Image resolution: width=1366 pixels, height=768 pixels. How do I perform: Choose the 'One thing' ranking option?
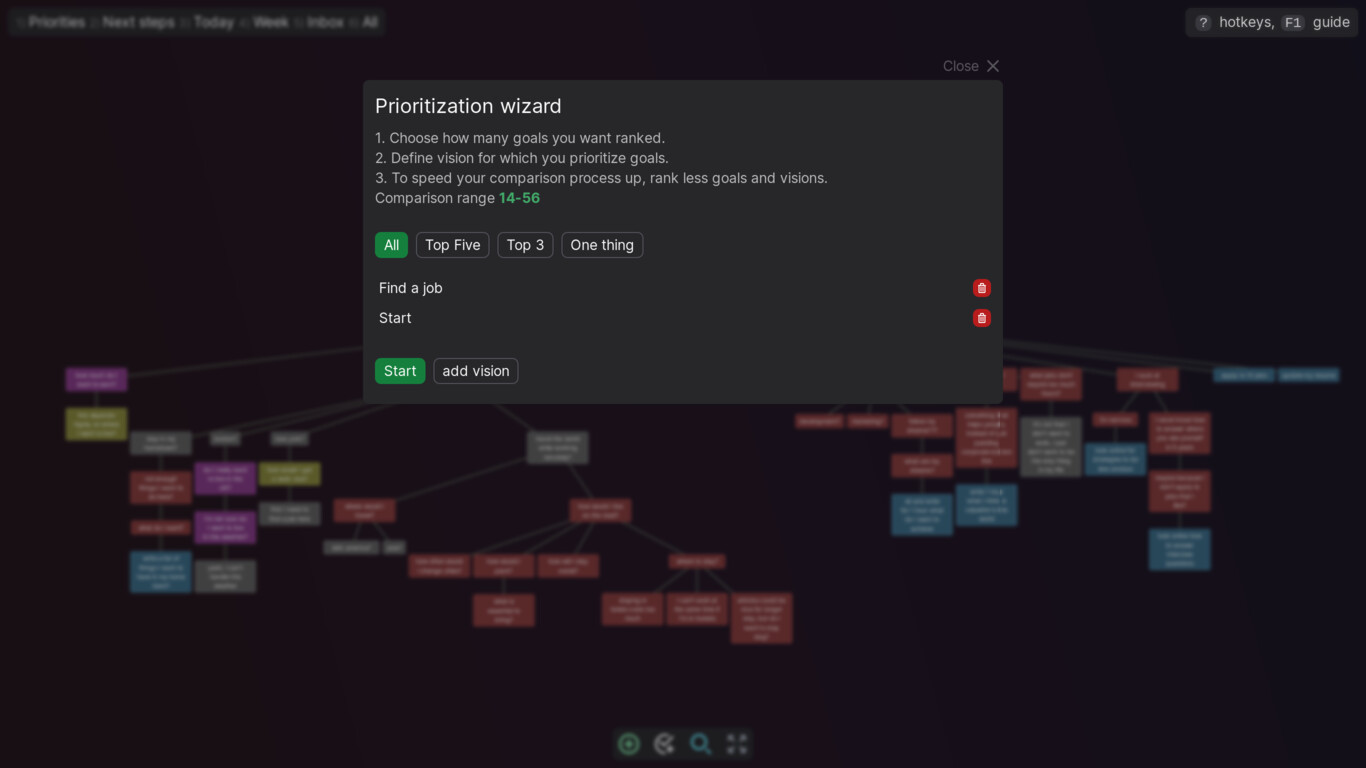(602, 245)
